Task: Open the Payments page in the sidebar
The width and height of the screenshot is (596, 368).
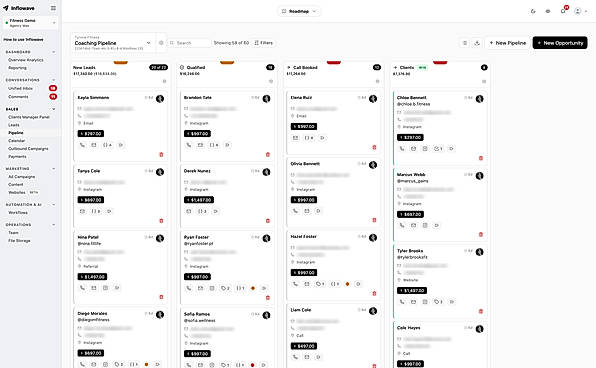Action: coord(17,157)
